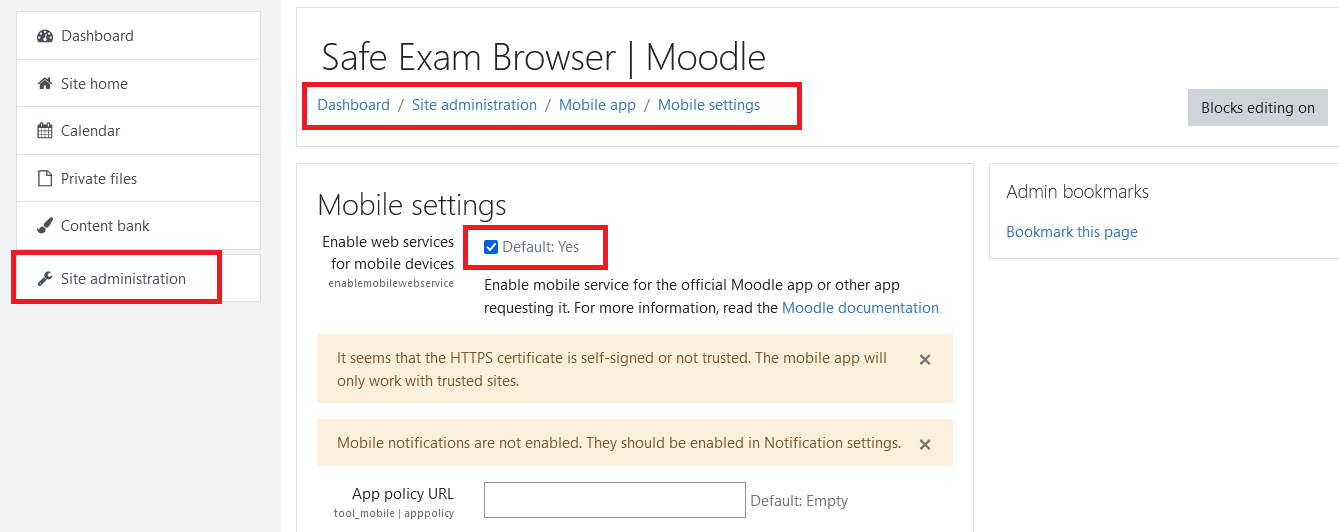Go to Private files in sidebar
Viewport: 1339px width, 532px height.
point(99,179)
